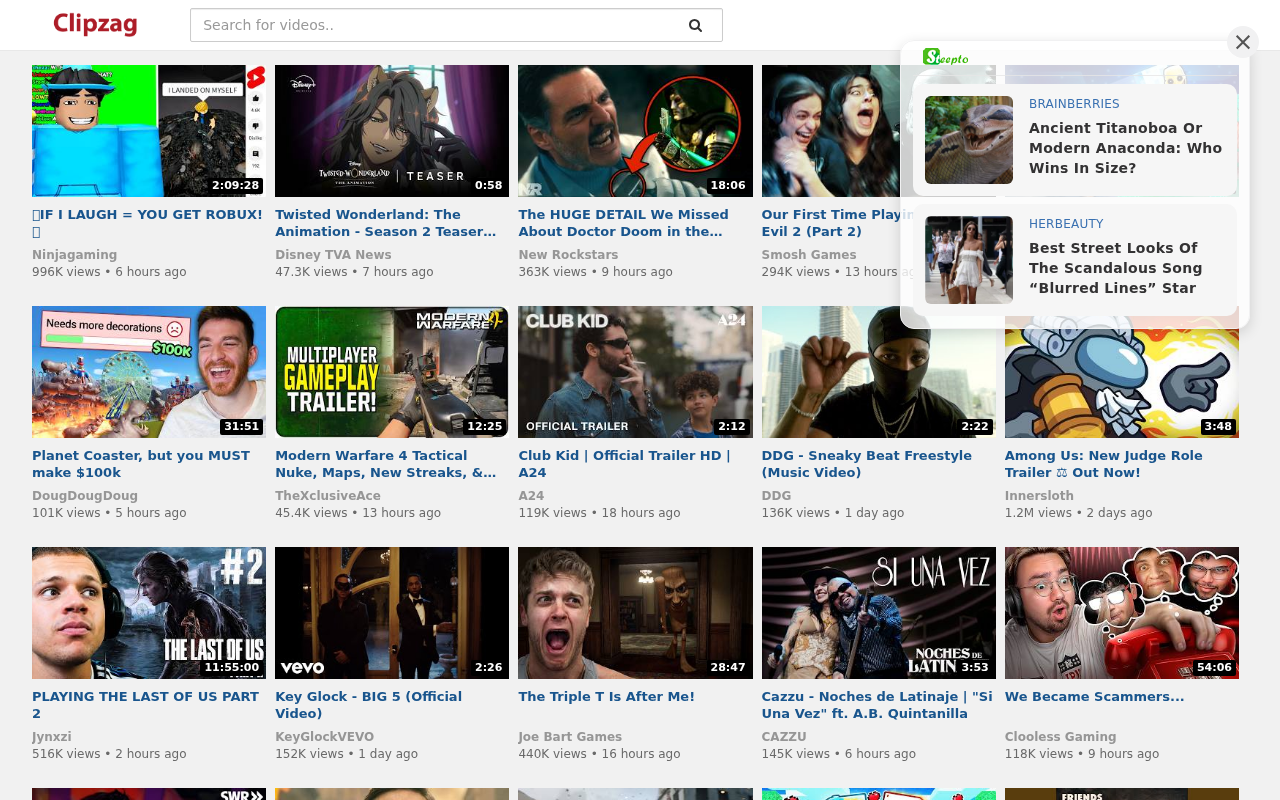Viewport: 1280px width, 800px height.
Task: Play Club Kid trailer thumbnail
Action: pos(635,372)
